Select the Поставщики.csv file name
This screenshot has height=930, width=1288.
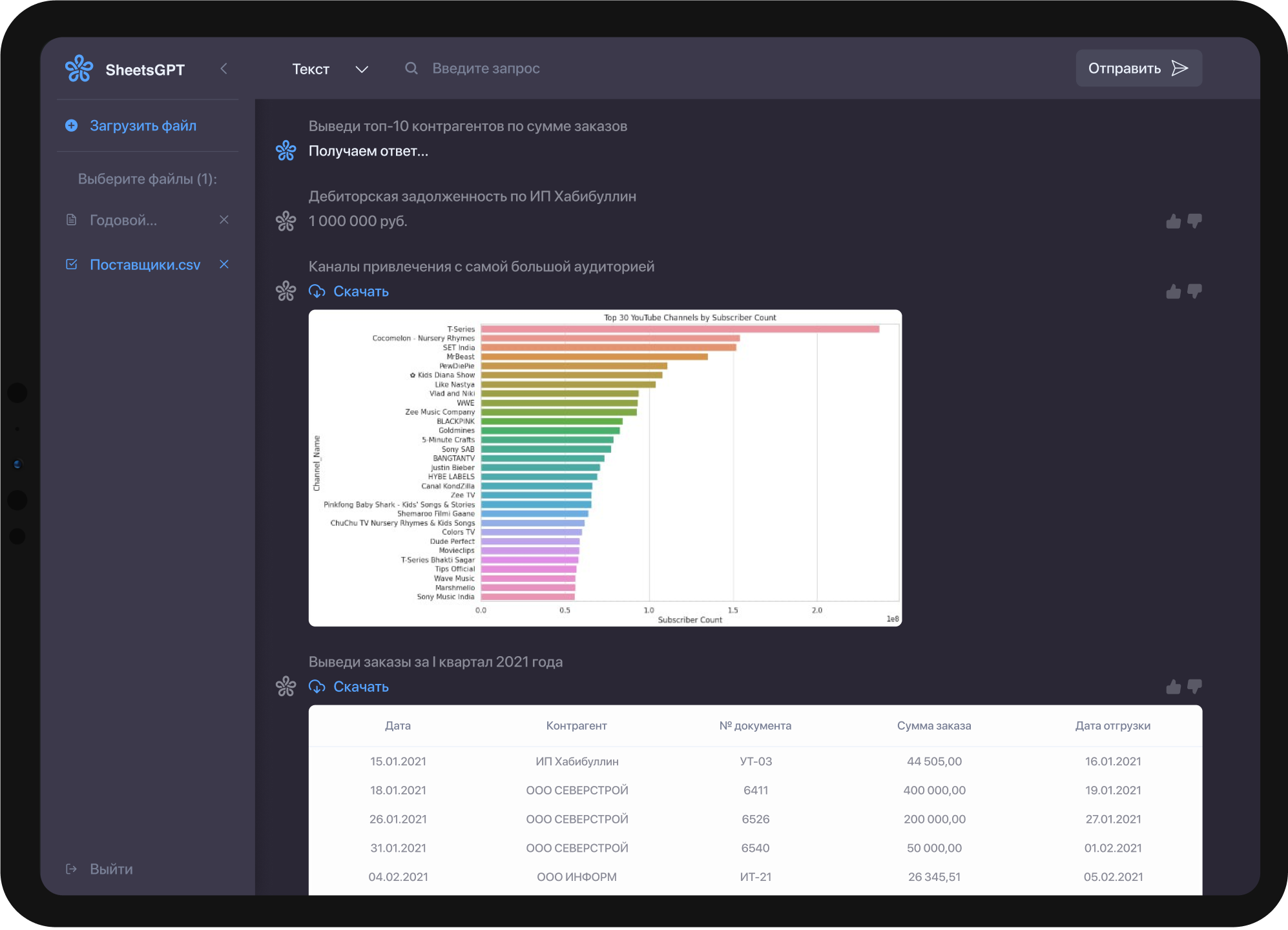145,265
